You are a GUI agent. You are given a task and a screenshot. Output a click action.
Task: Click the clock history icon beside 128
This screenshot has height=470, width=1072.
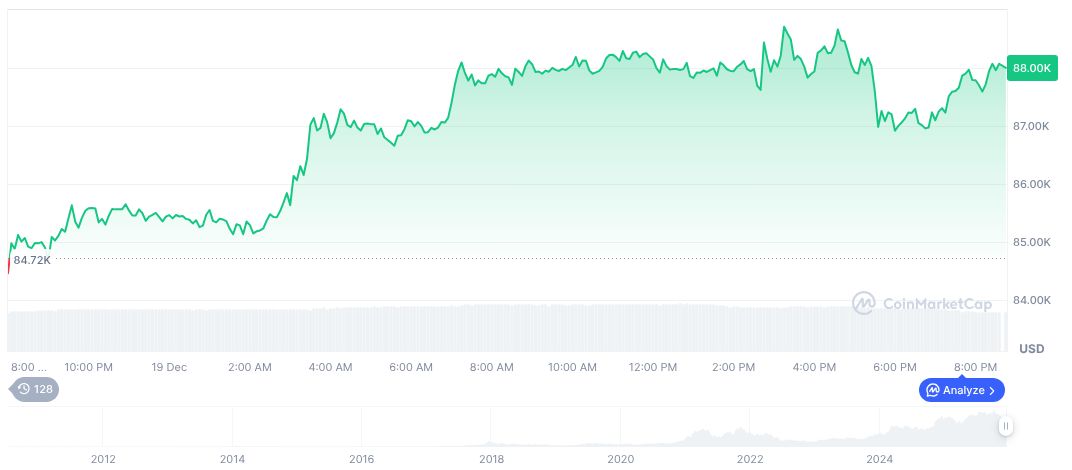24,389
